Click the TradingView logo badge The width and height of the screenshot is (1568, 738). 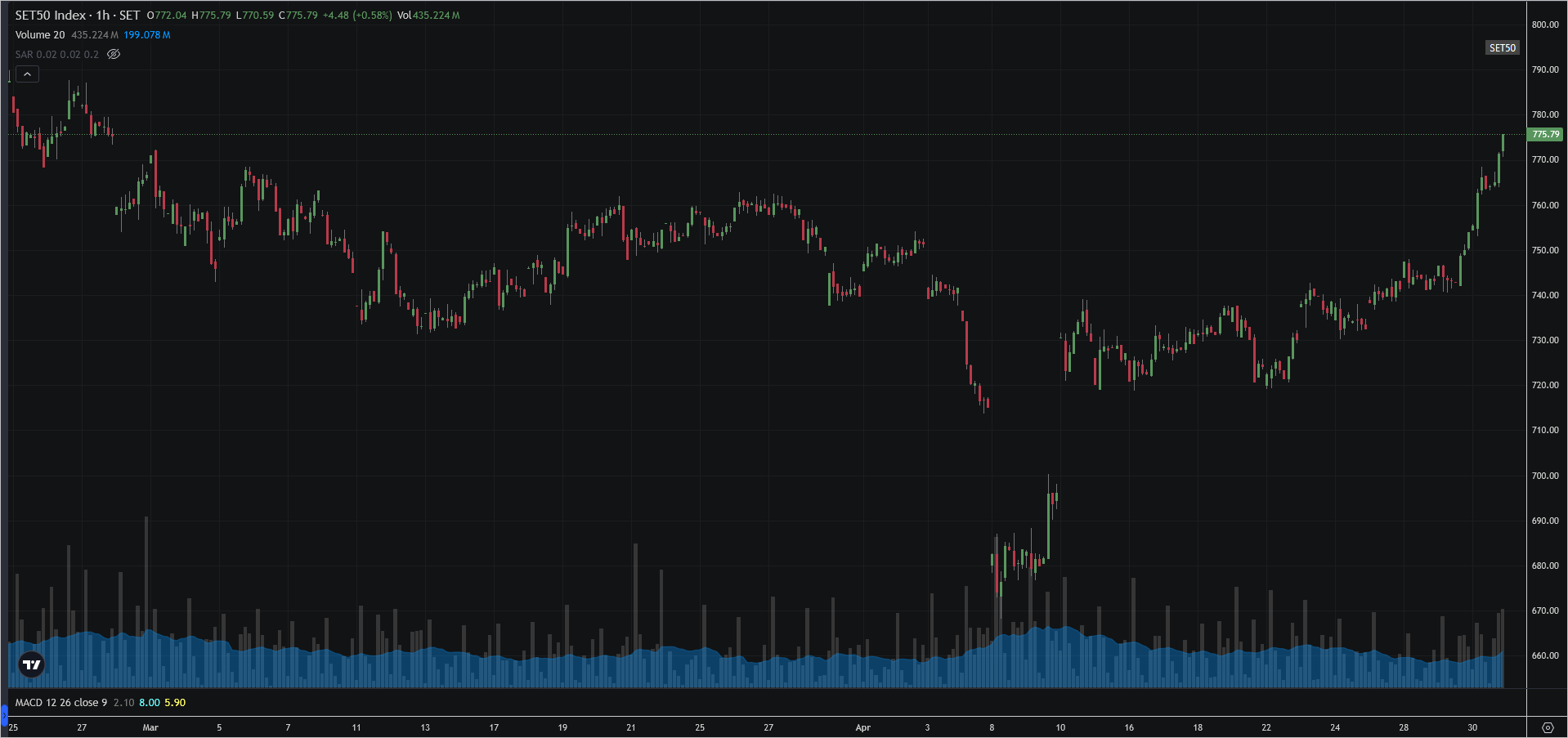coord(32,664)
